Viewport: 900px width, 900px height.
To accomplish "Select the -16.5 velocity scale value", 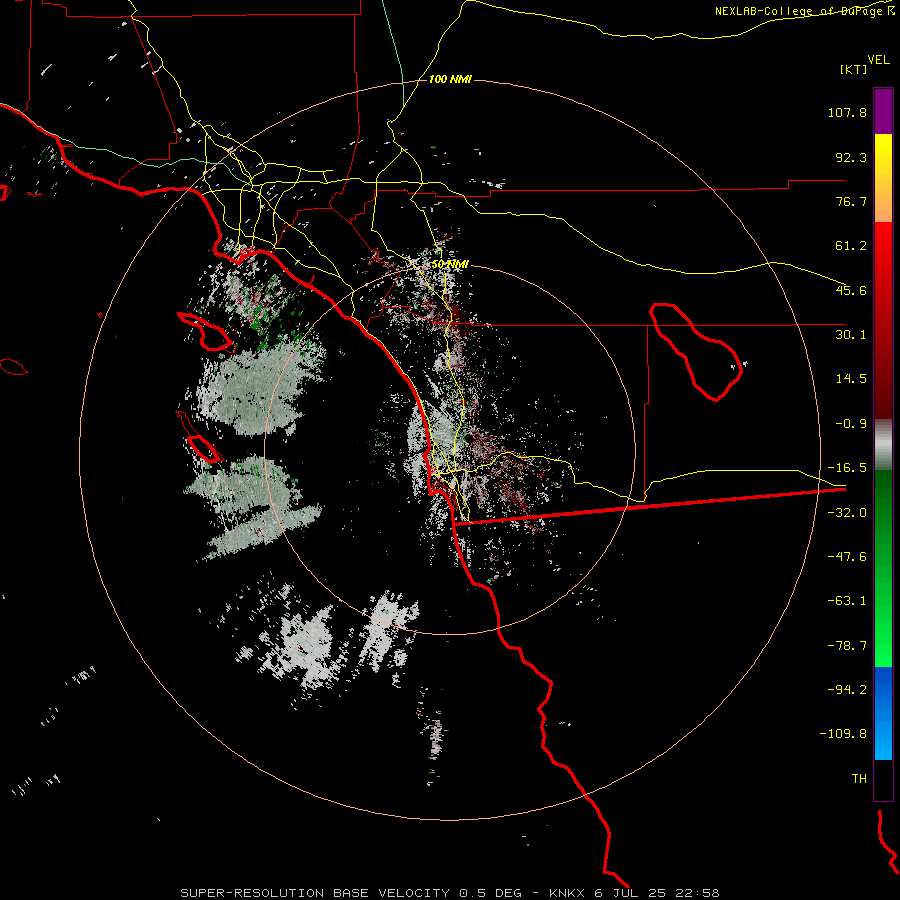I will tap(847, 468).
